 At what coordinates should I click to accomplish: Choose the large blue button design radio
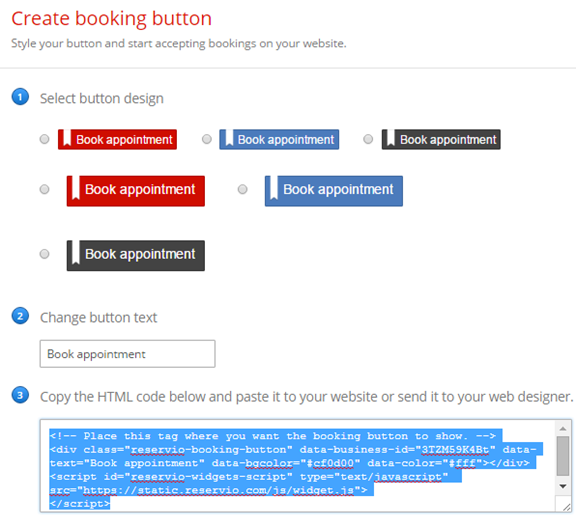point(242,189)
